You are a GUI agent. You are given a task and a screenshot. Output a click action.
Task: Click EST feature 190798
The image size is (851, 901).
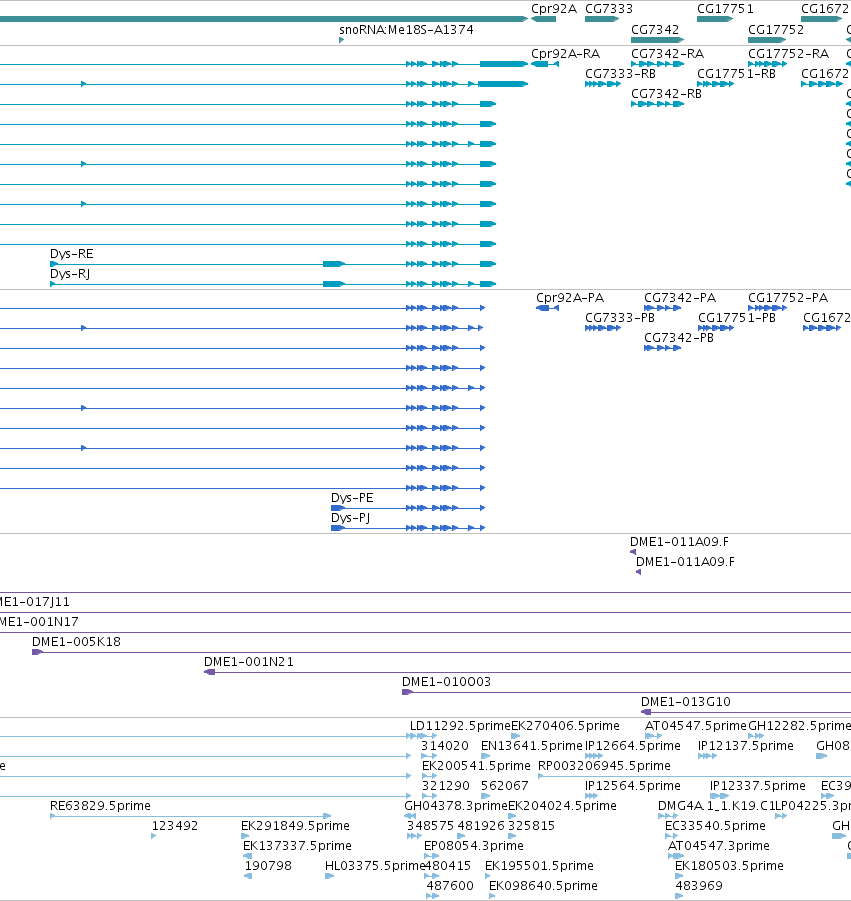point(248,876)
